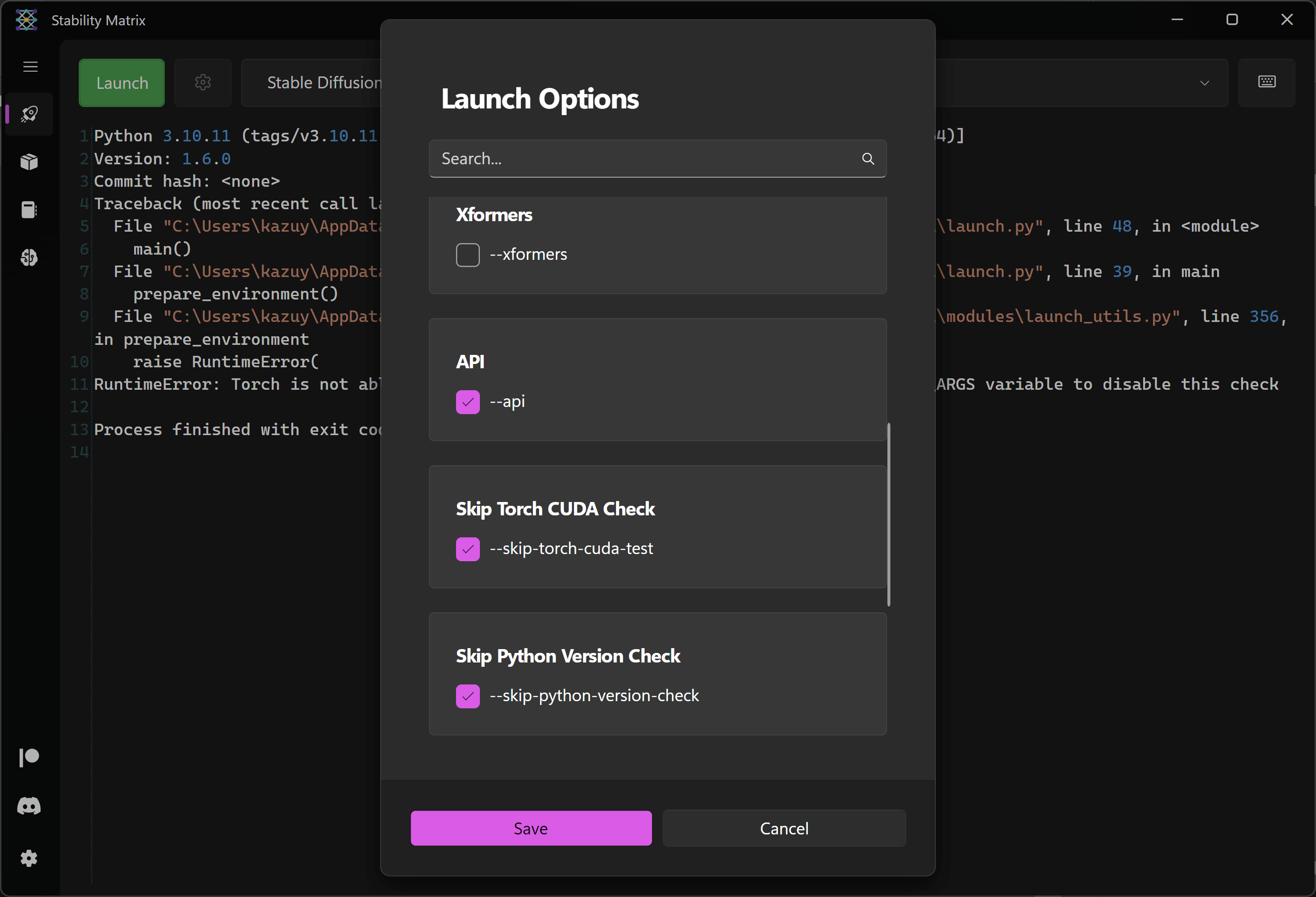Open the Launch rocket sidebar page
1316x897 pixels.
pyautogui.click(x=29, y=114)
